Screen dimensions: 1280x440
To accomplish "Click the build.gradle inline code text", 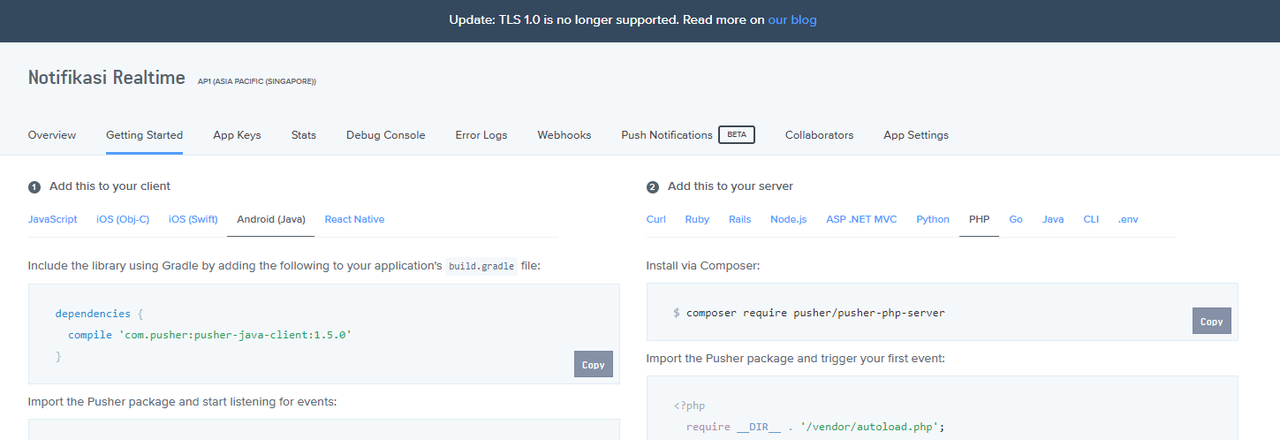I will (x=482, y=267).
